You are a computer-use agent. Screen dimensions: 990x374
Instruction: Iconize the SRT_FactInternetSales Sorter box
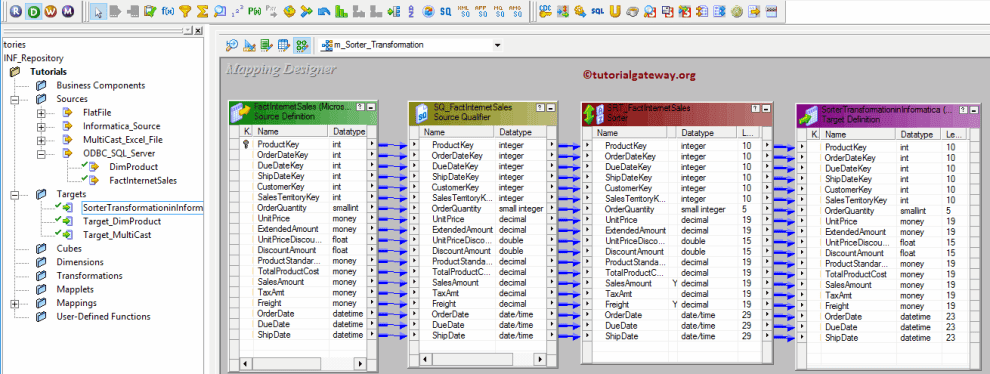(x=765, y=108)
